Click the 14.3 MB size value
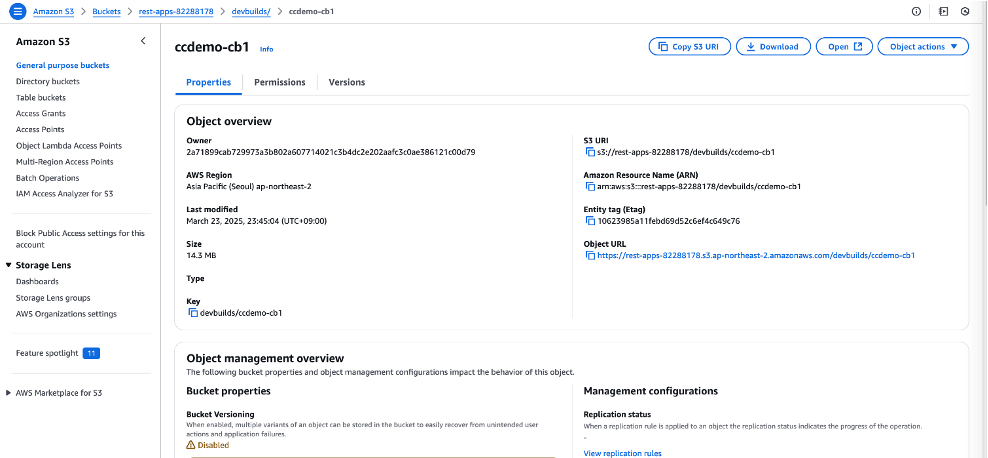Image resolution: width=988 pixels, height=458 pixels. coord(202,256)
